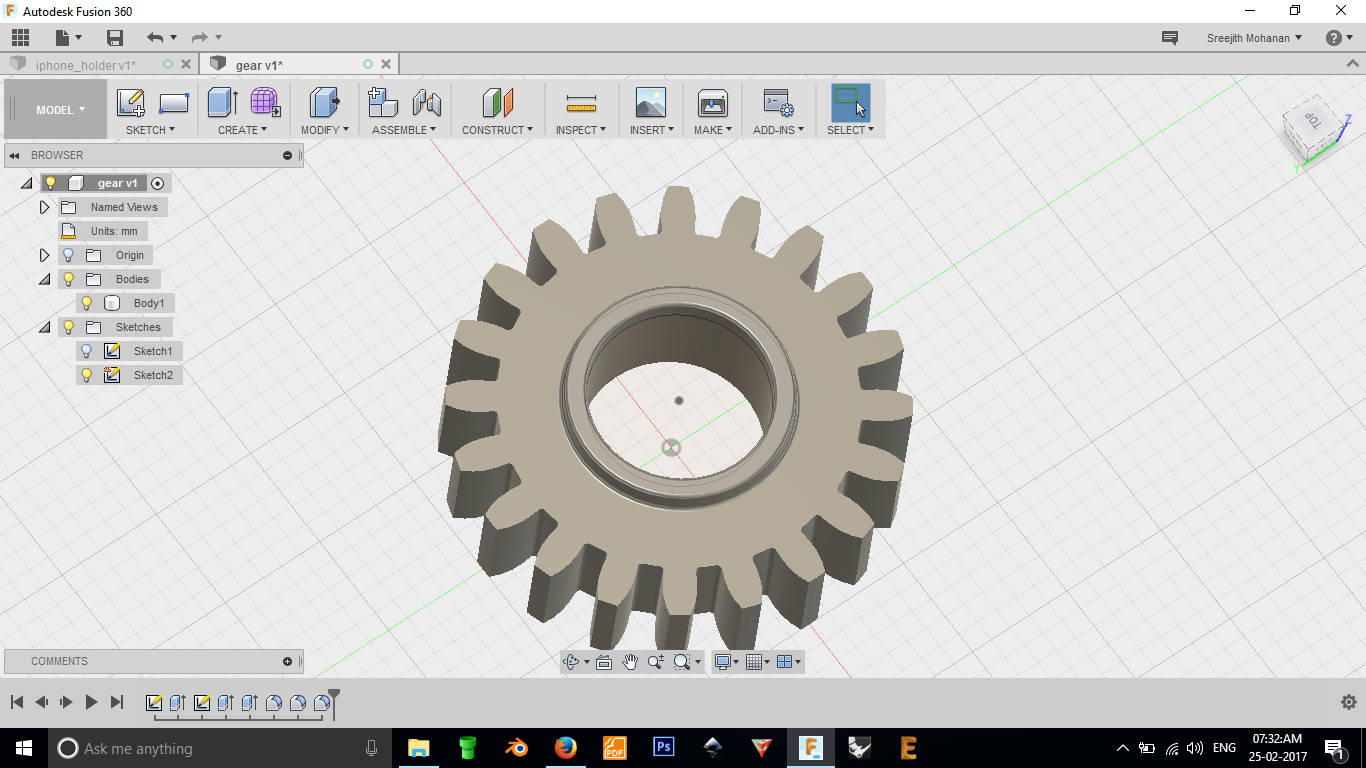The width and height of the screenshot is (1366, 768).
Task: Switch to the gear v1 document tab
Action: 259,65
